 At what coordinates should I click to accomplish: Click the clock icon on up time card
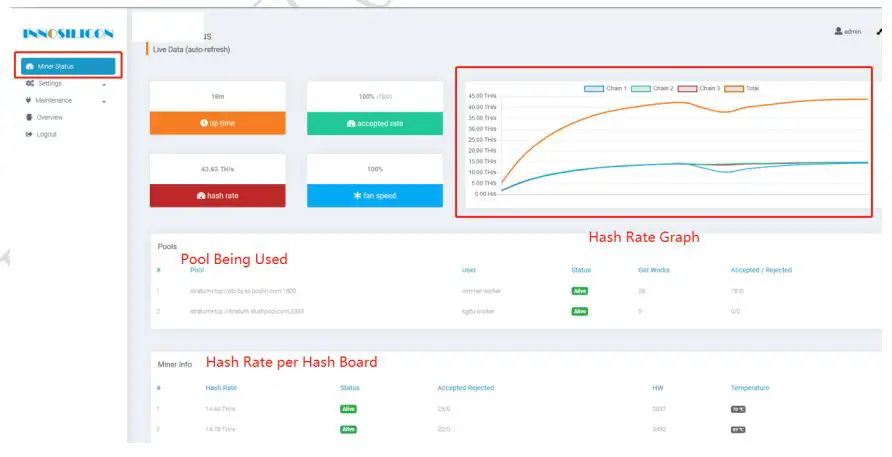(x=204, y=123)
